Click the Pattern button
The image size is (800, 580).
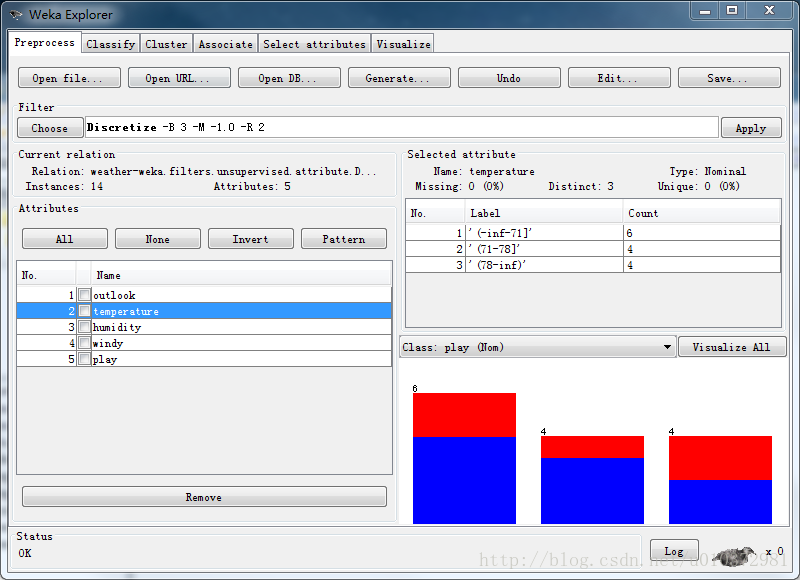click(x=344, y=239)
